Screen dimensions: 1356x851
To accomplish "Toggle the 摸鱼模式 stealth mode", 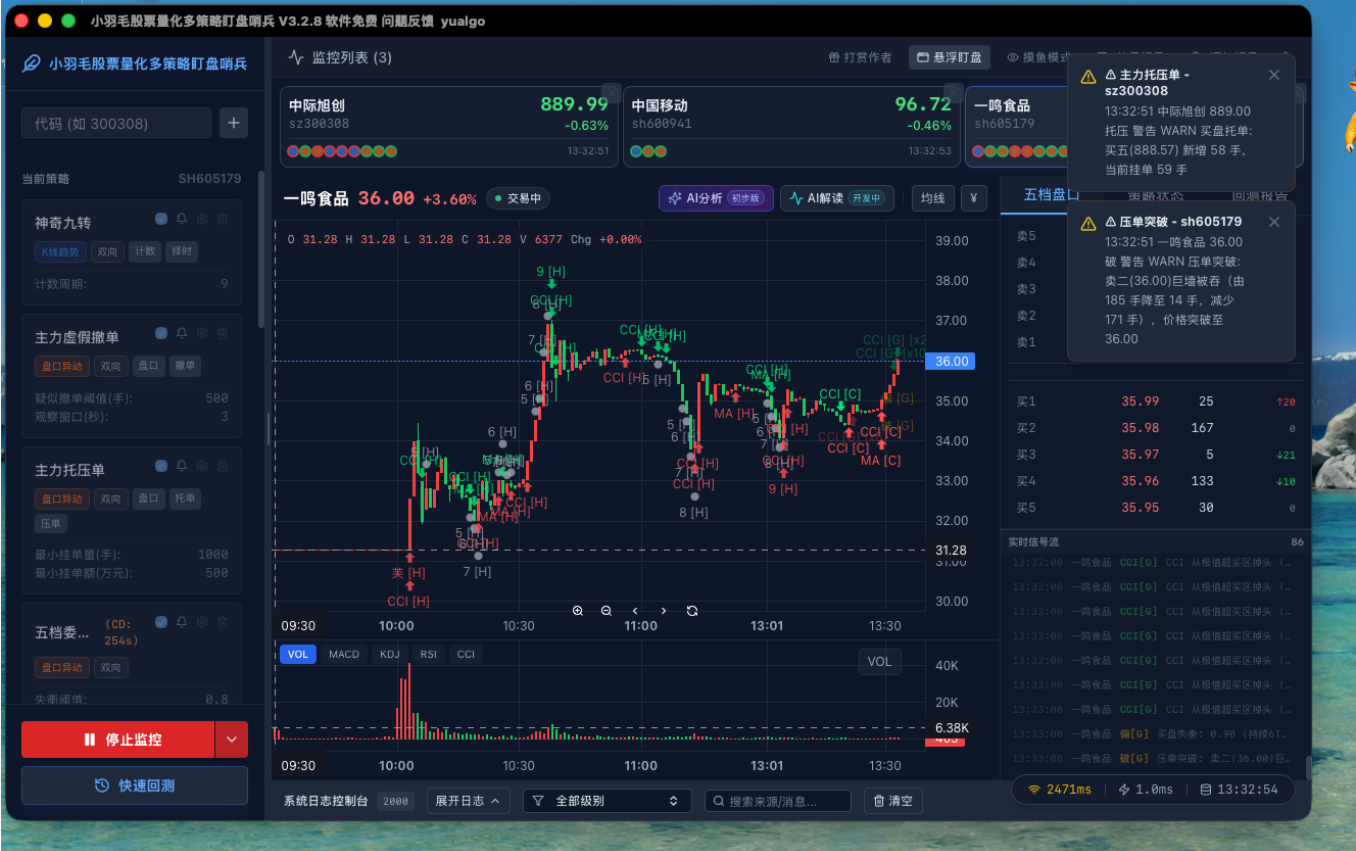I will [1037, 58].
